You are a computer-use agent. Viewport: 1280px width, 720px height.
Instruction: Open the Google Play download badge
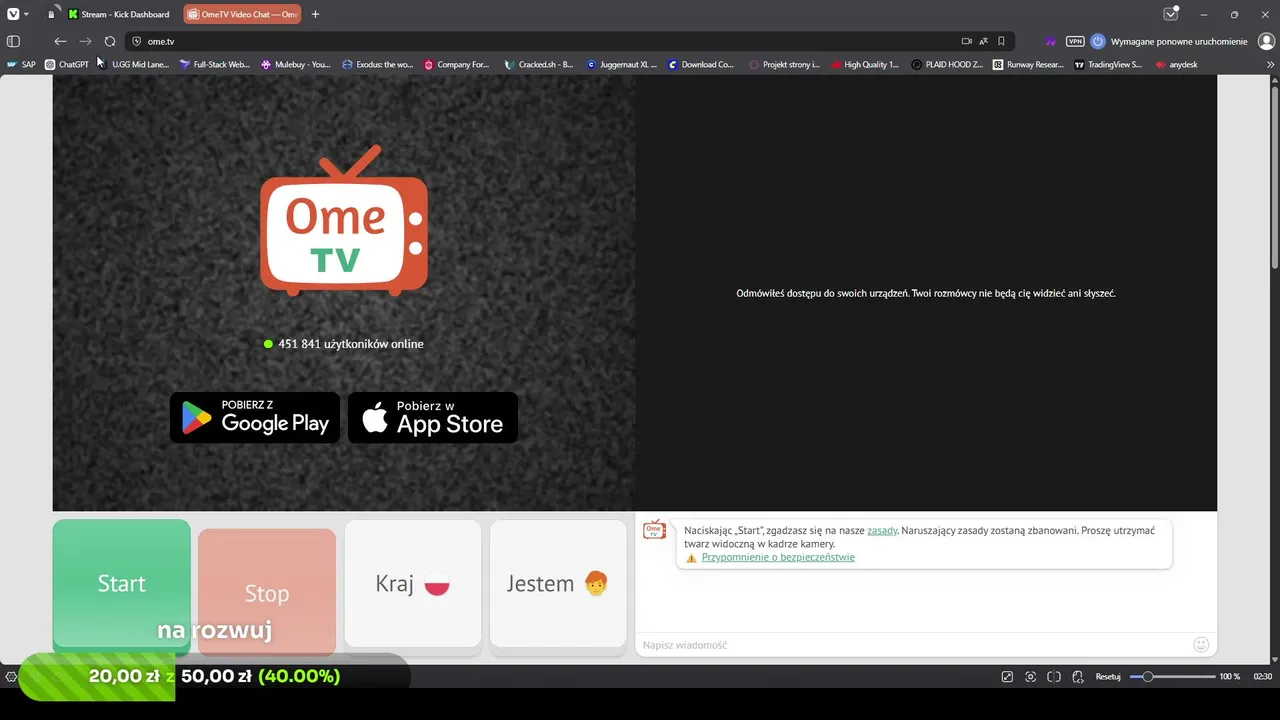255,417
